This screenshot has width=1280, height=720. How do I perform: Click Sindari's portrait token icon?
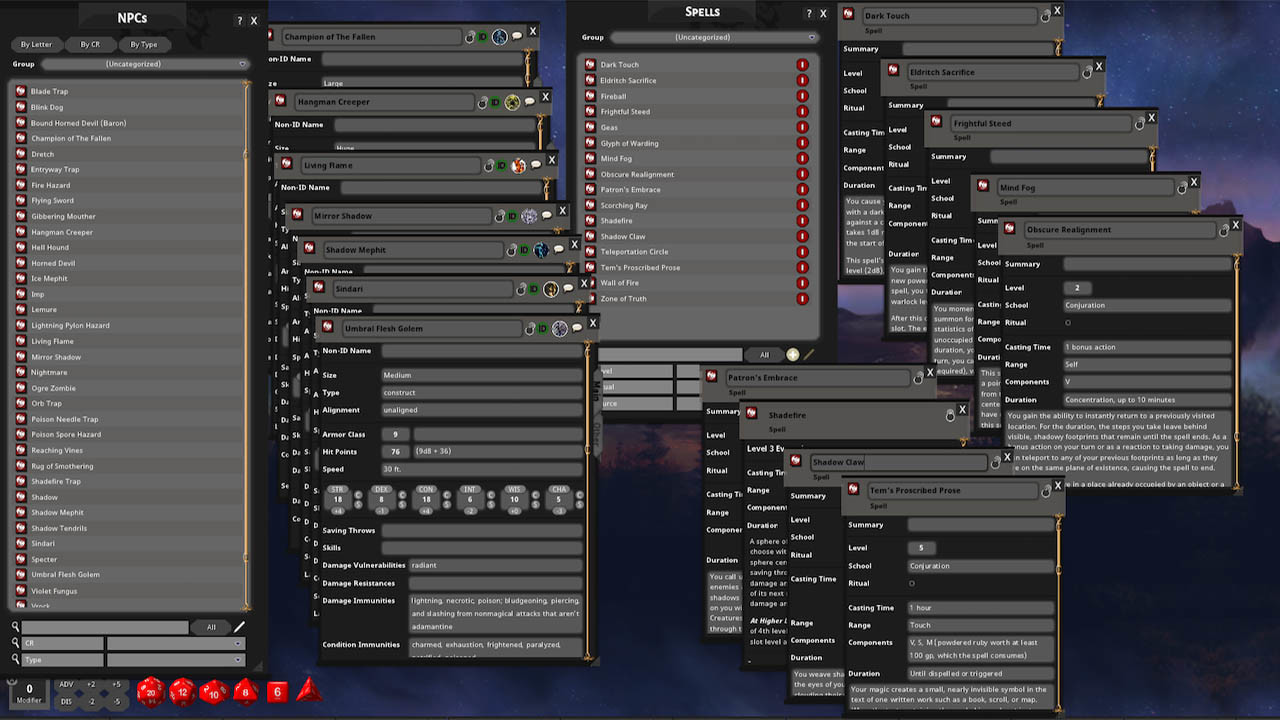click(x=550, y=289)
